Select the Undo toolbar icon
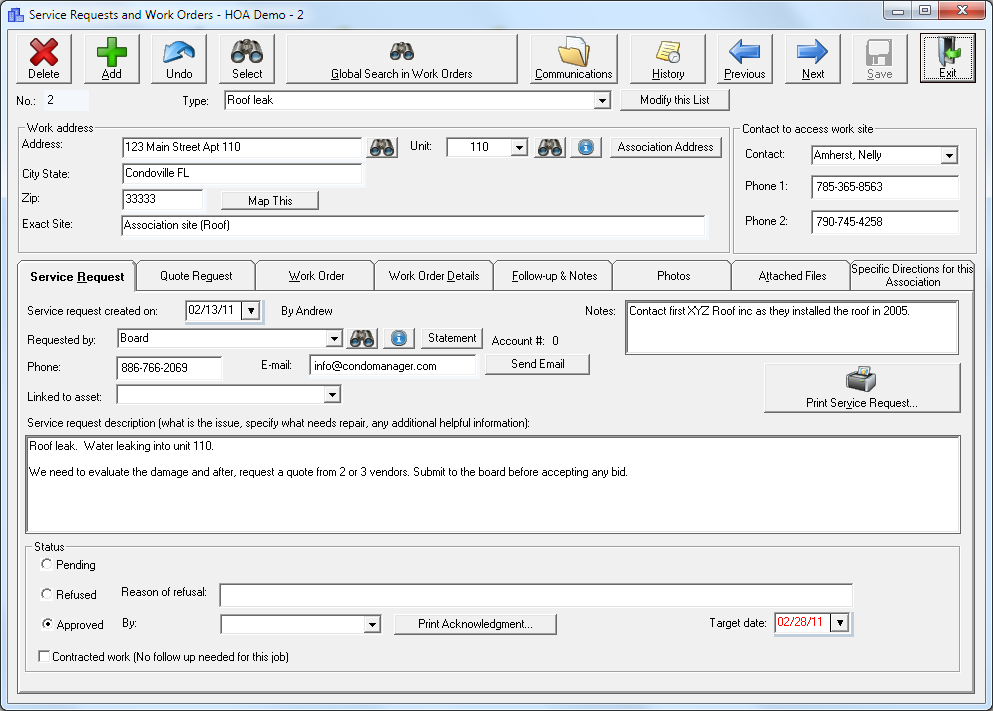Screen dimensions: 993x711 tap(177, 57)
